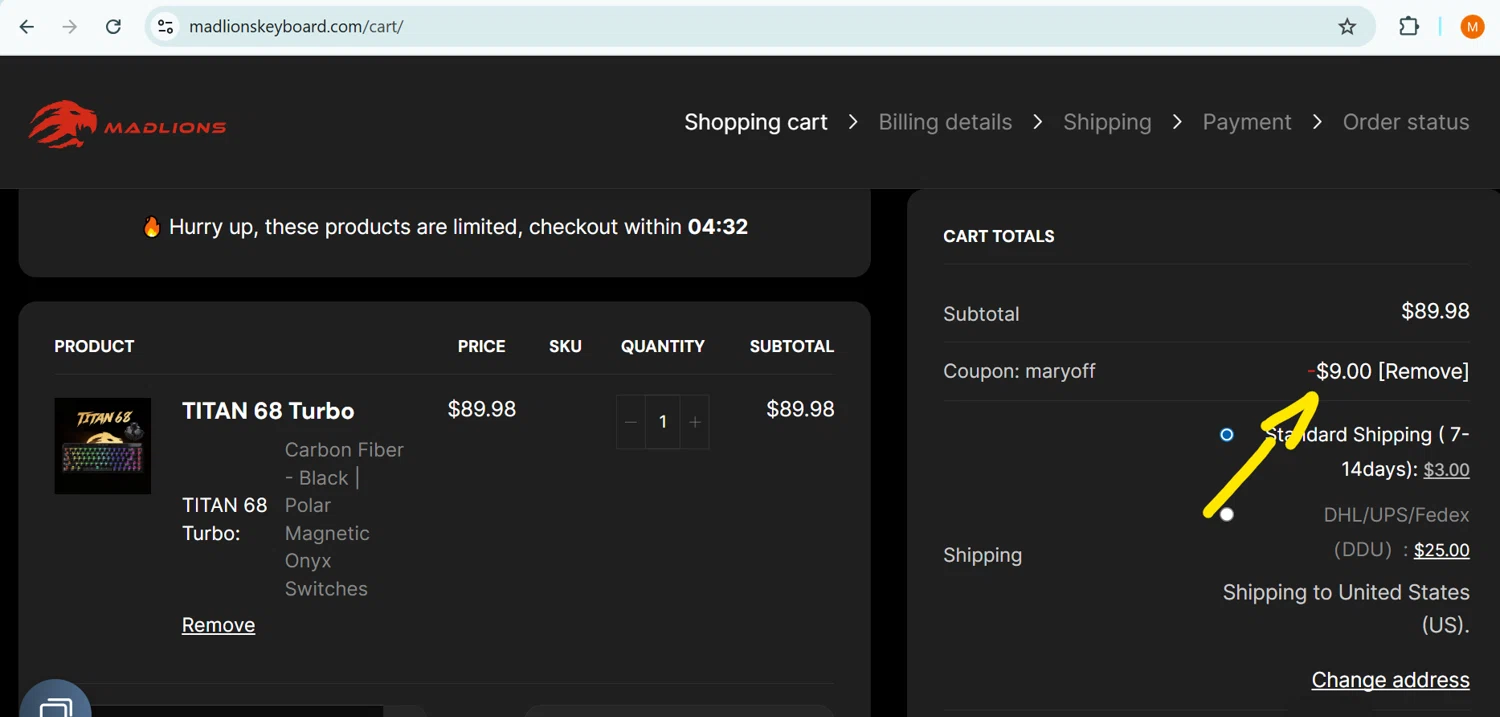1500x717 pixels.
Task: Click the product variant Carbon Fiber - Black text
Action: click(344, 464)
